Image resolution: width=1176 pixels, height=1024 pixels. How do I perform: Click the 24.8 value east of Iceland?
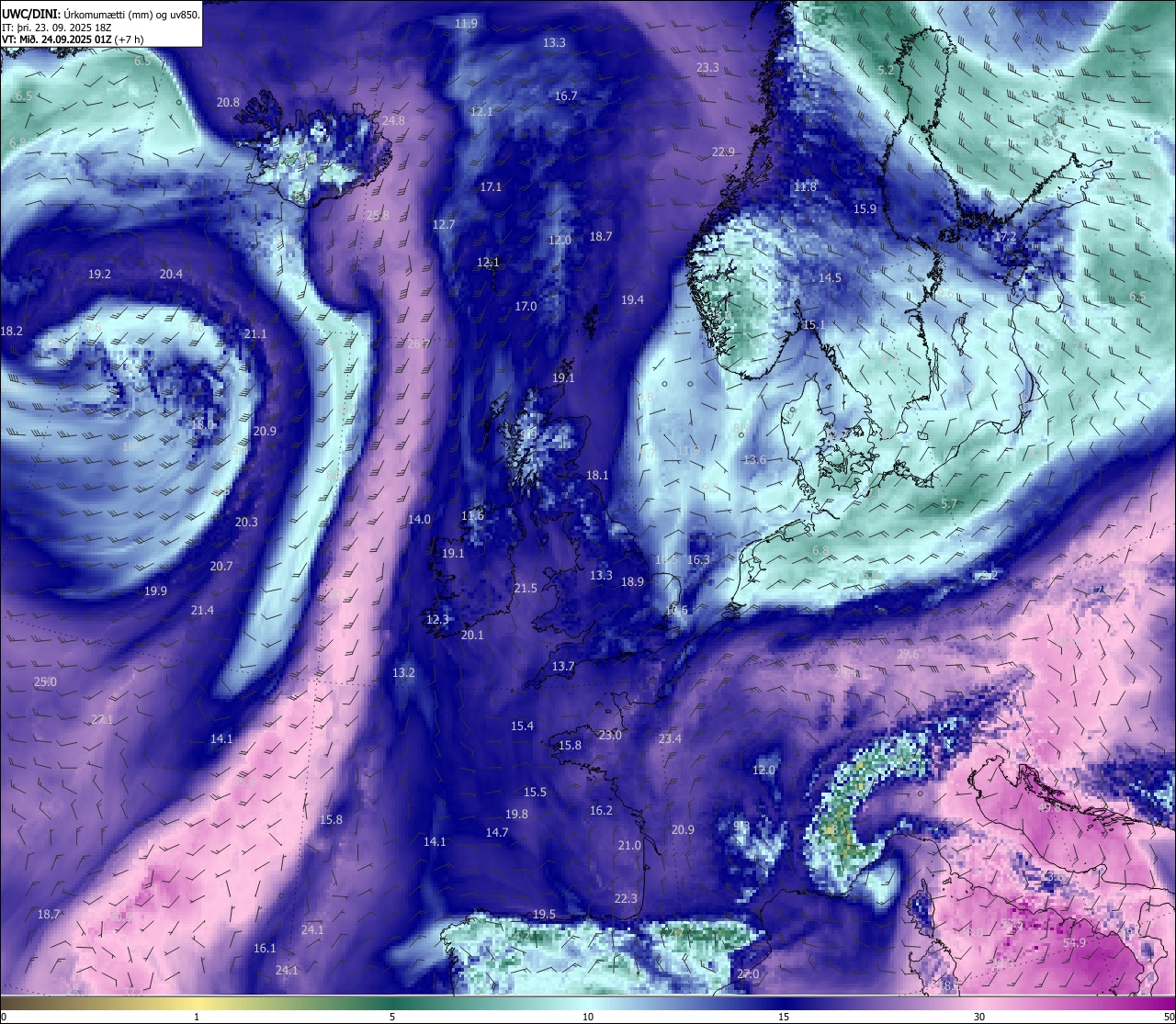tap(393, 120)
